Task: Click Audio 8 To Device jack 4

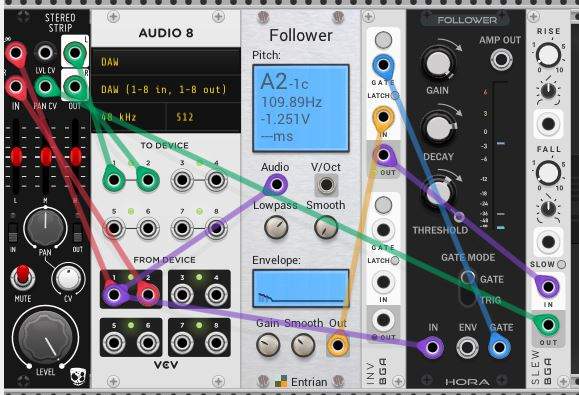Action: (216, 180)
